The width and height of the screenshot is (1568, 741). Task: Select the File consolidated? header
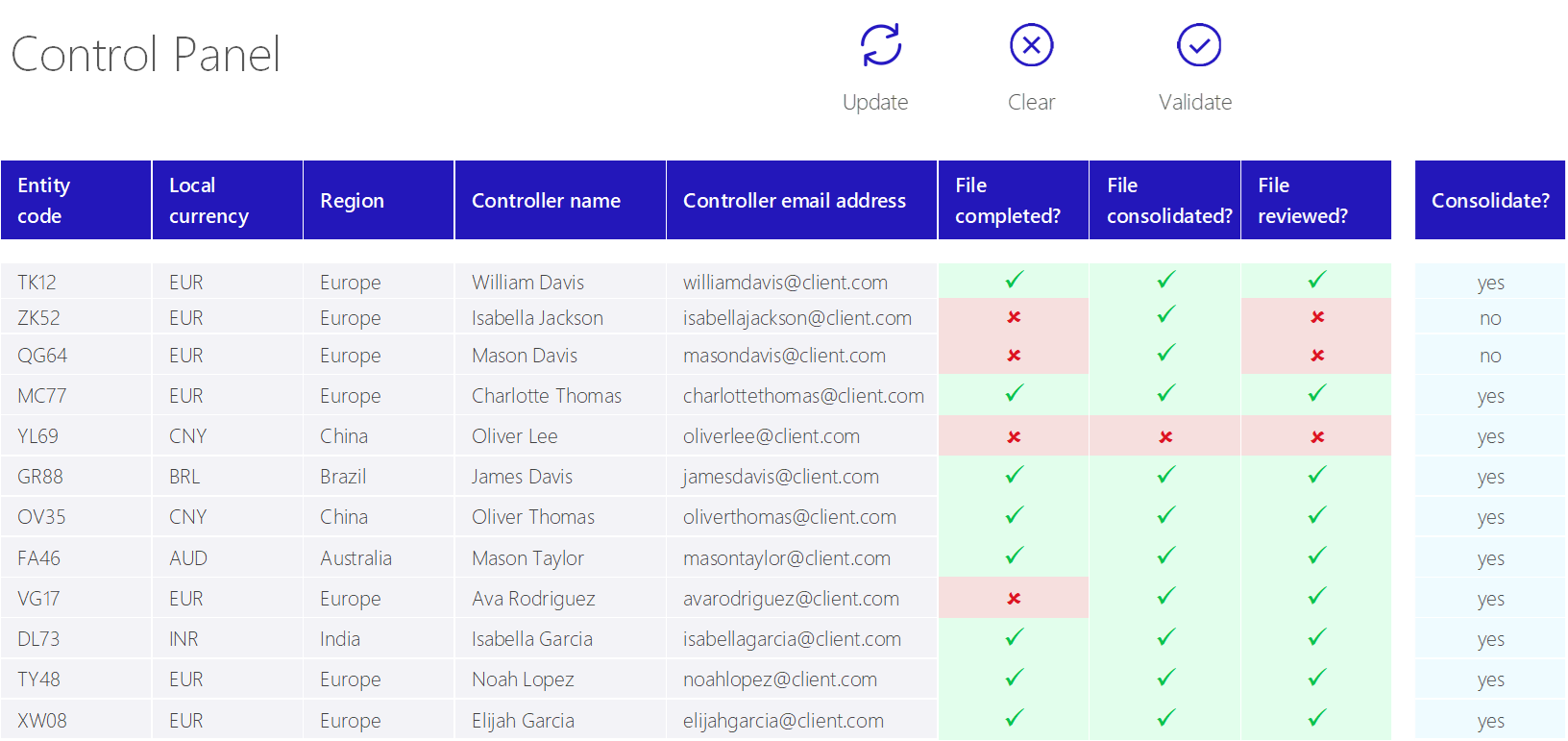(1165, 200)
